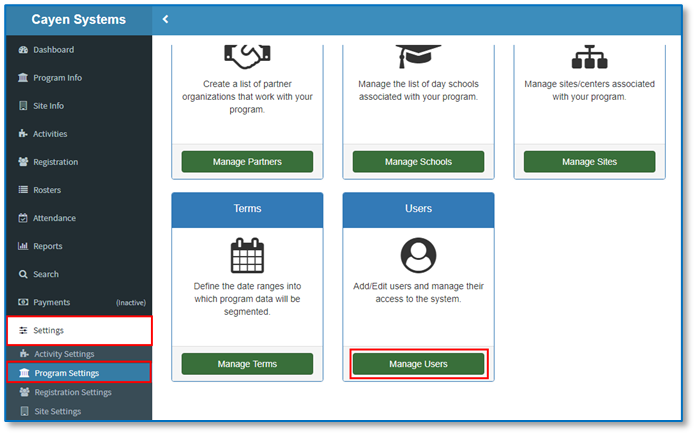Click the Site Info icon in sidebar
This screenshot has height=435, width=696.
click(23, 106)
